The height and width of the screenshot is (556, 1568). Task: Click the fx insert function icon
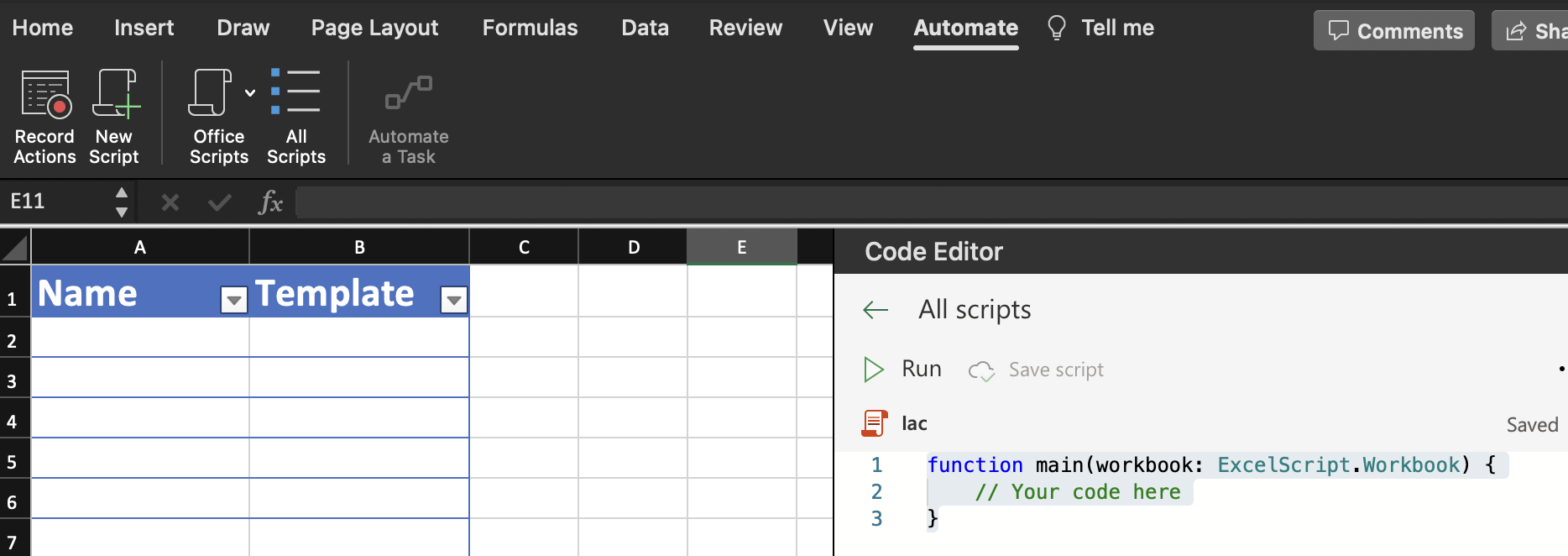pos(269,202)
